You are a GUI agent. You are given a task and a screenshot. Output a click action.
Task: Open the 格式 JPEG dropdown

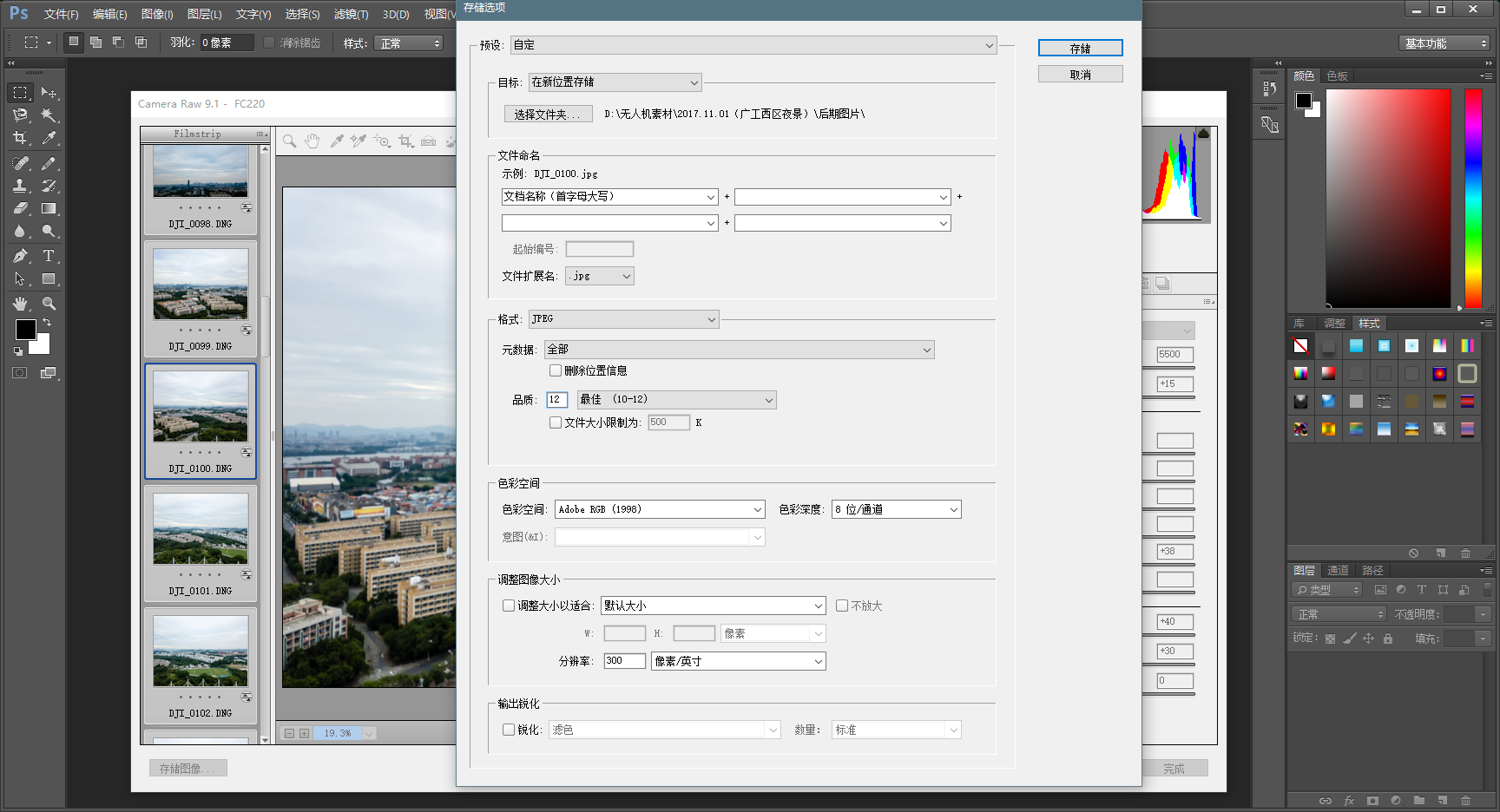(623, 319)
